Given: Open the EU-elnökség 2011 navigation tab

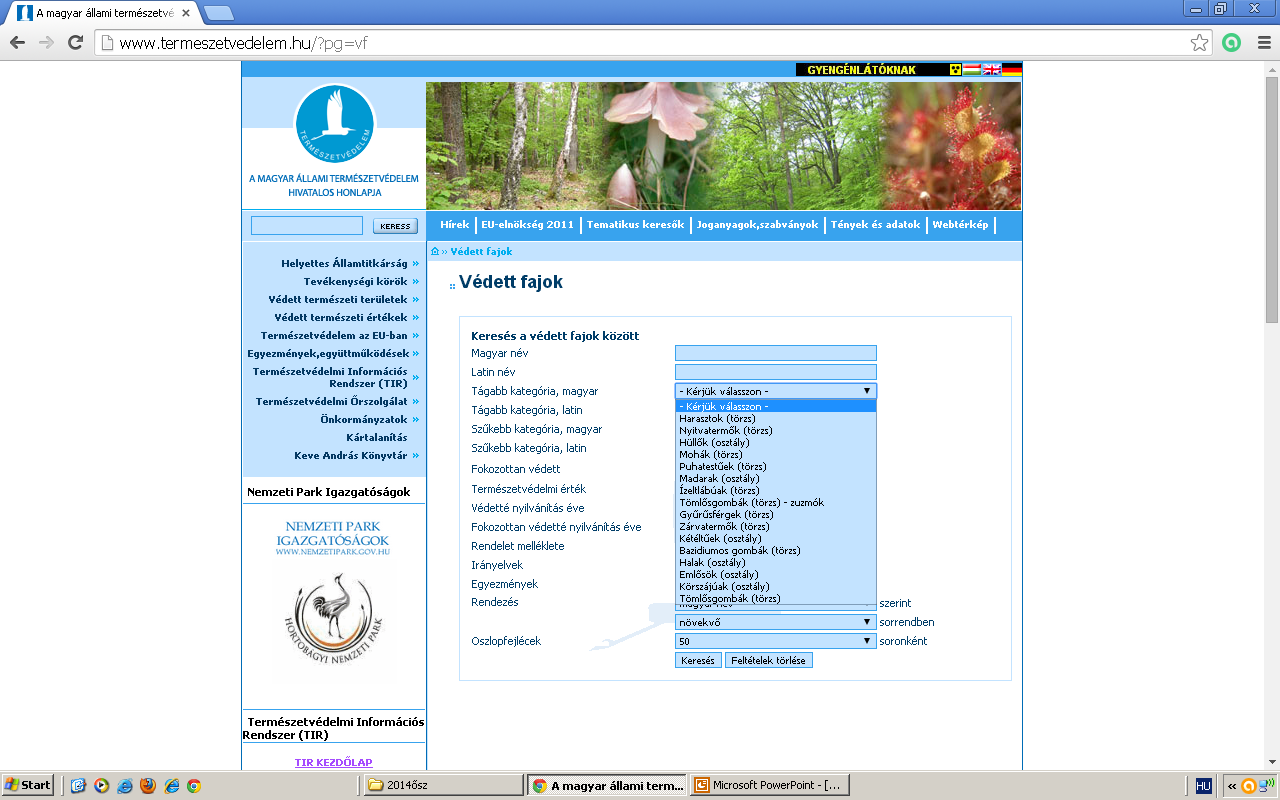Looking at the screenshot, I should coord(527,225).
